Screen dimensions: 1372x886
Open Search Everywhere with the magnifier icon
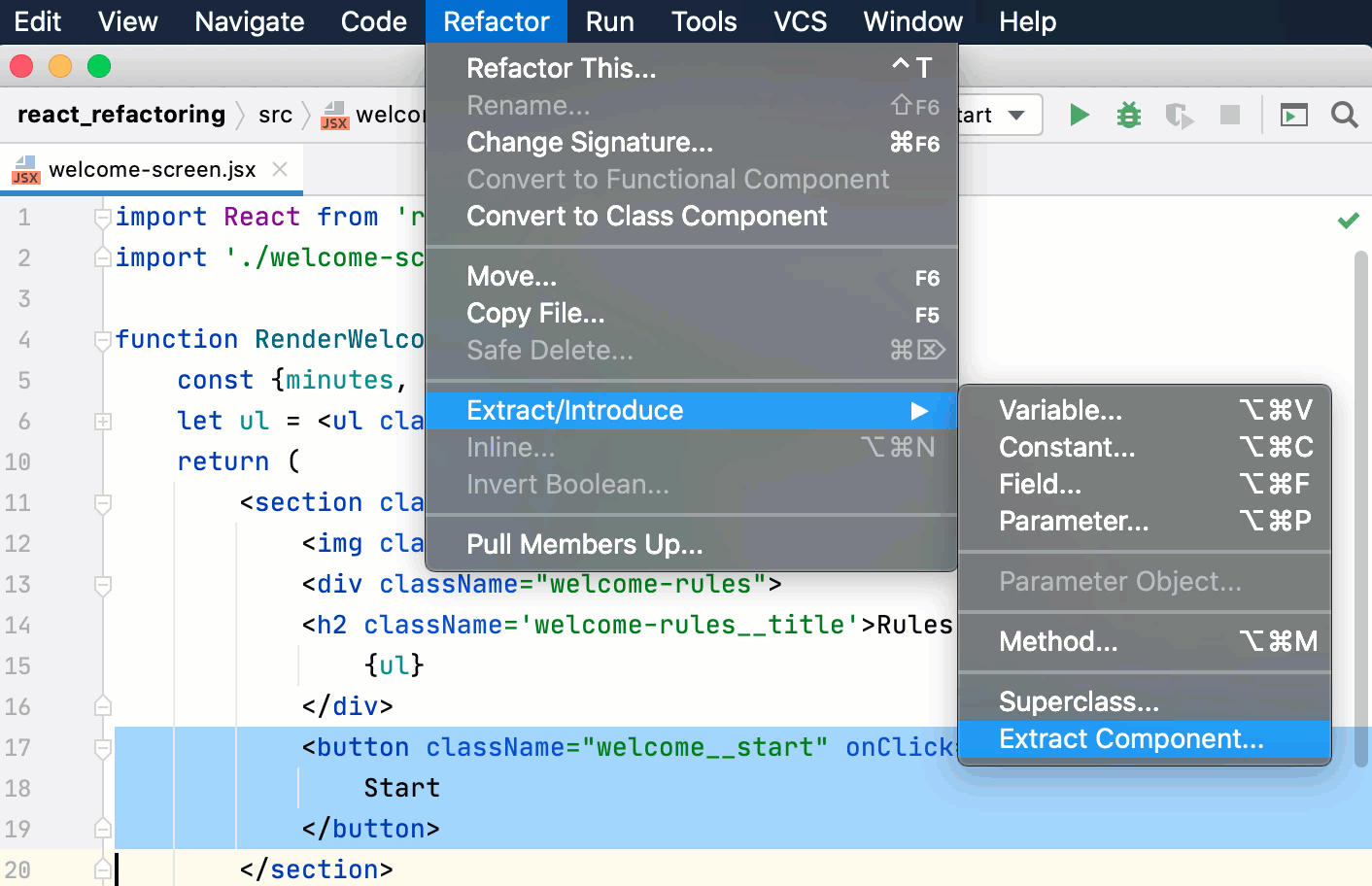coord(1345,115)
